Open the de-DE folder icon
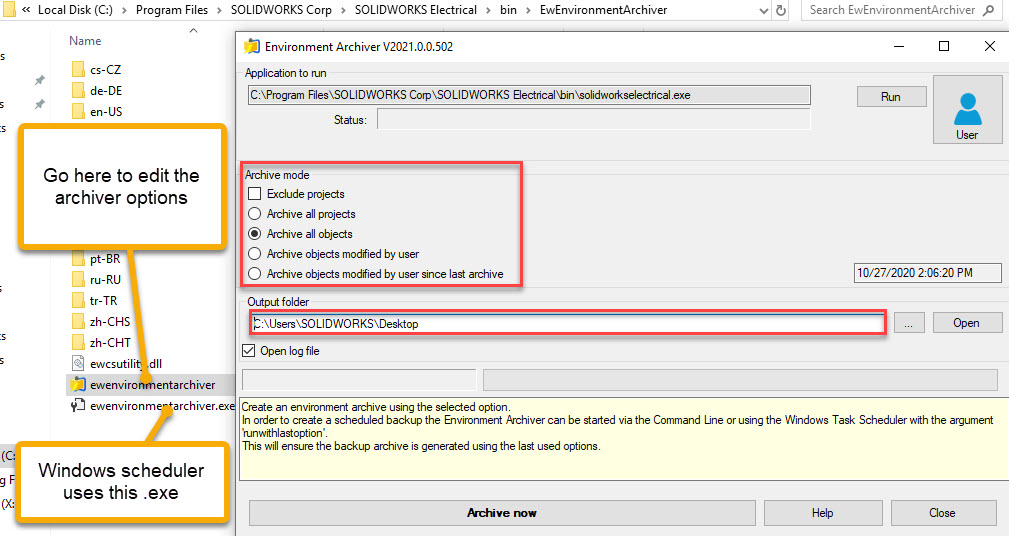 [x=79, y=91]
